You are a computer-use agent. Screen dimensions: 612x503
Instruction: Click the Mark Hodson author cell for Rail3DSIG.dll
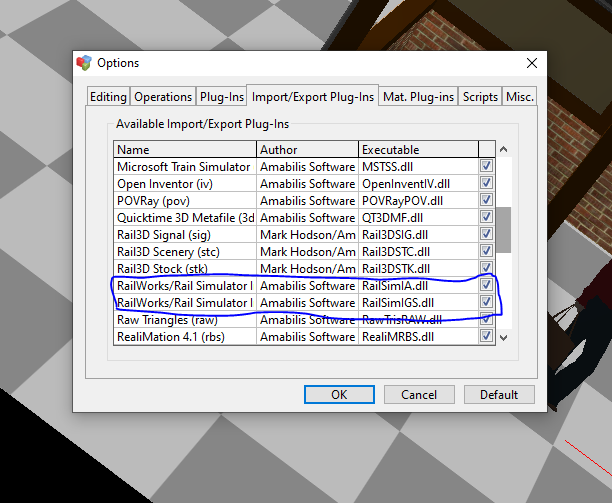(307, 235)
